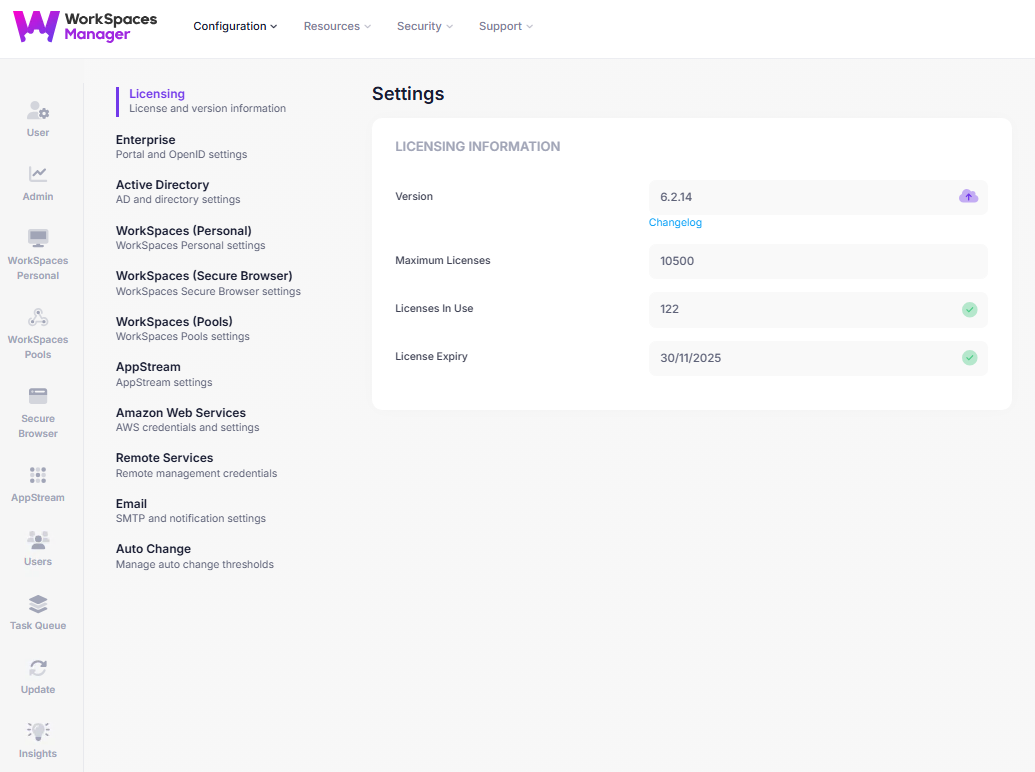This screenshot has width=1035, height=772.
Task: Click the cloud upload icon beside Version
Action: coord(968,197)
